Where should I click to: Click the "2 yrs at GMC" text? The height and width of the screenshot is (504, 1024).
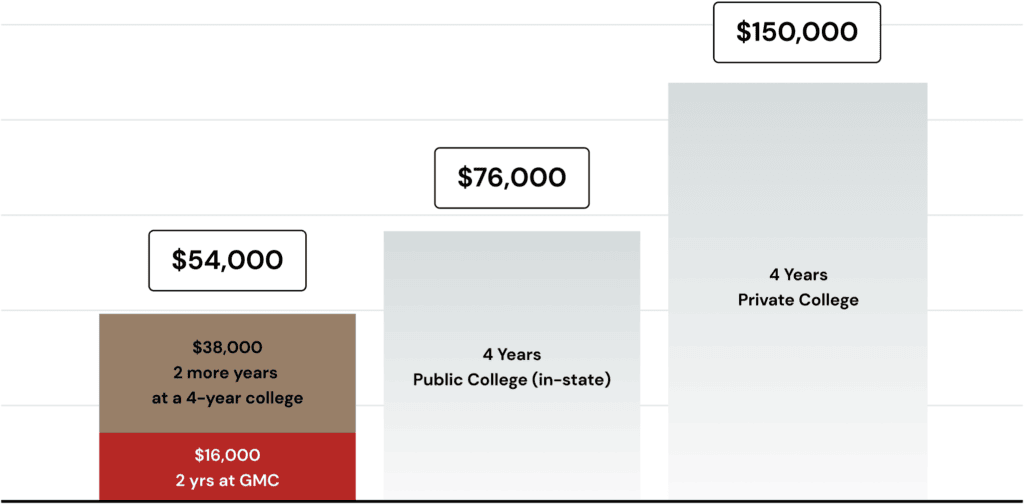point(227,478)
